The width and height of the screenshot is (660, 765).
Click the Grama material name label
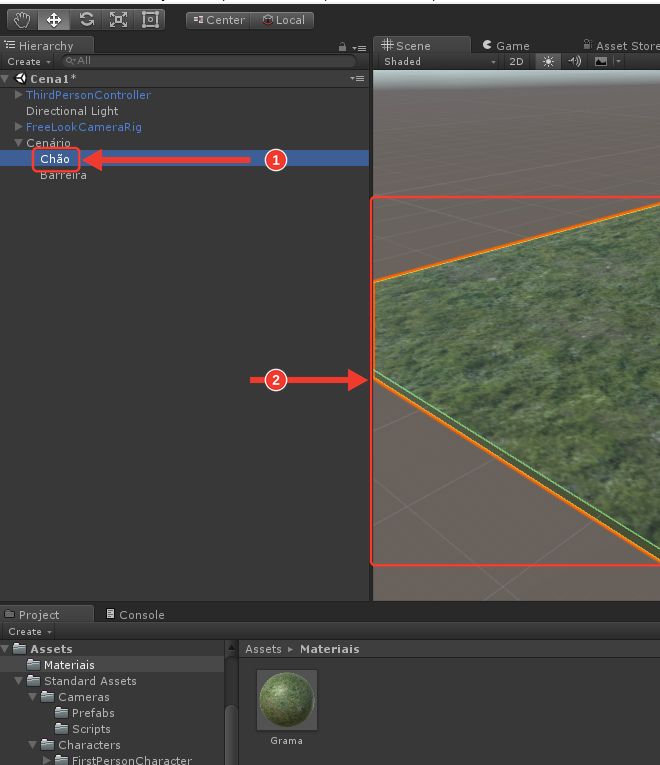coord(286,741)
